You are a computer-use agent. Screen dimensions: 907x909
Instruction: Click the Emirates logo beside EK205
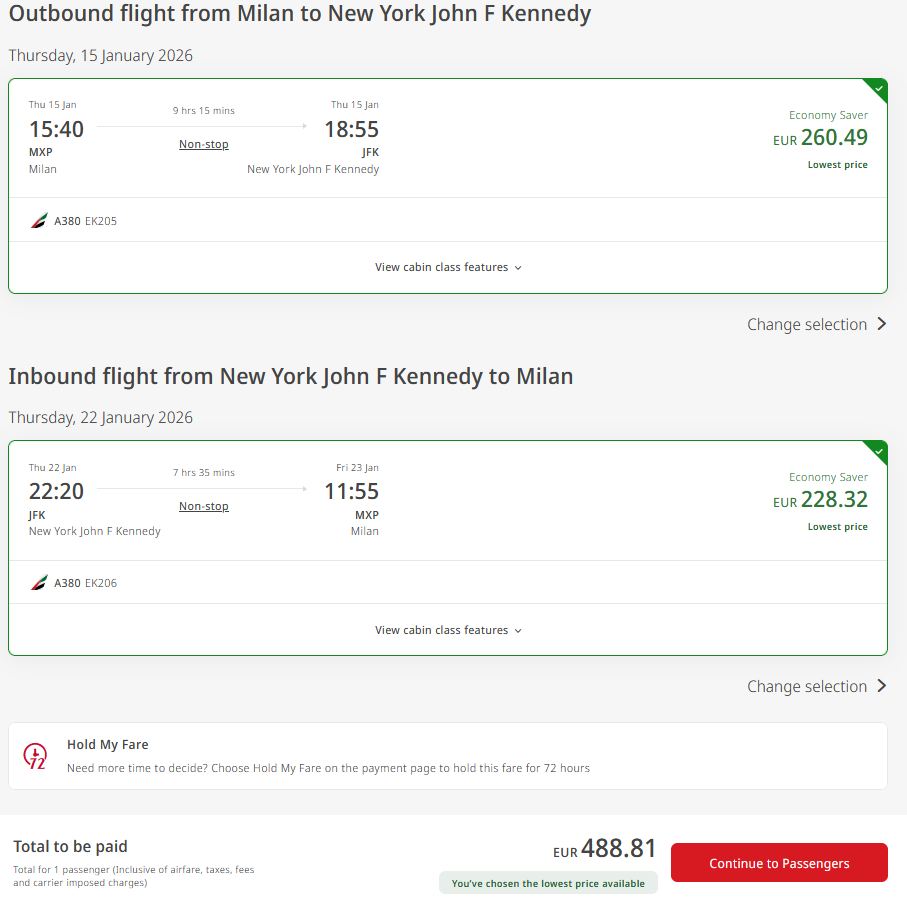click(x=39, y=220)
